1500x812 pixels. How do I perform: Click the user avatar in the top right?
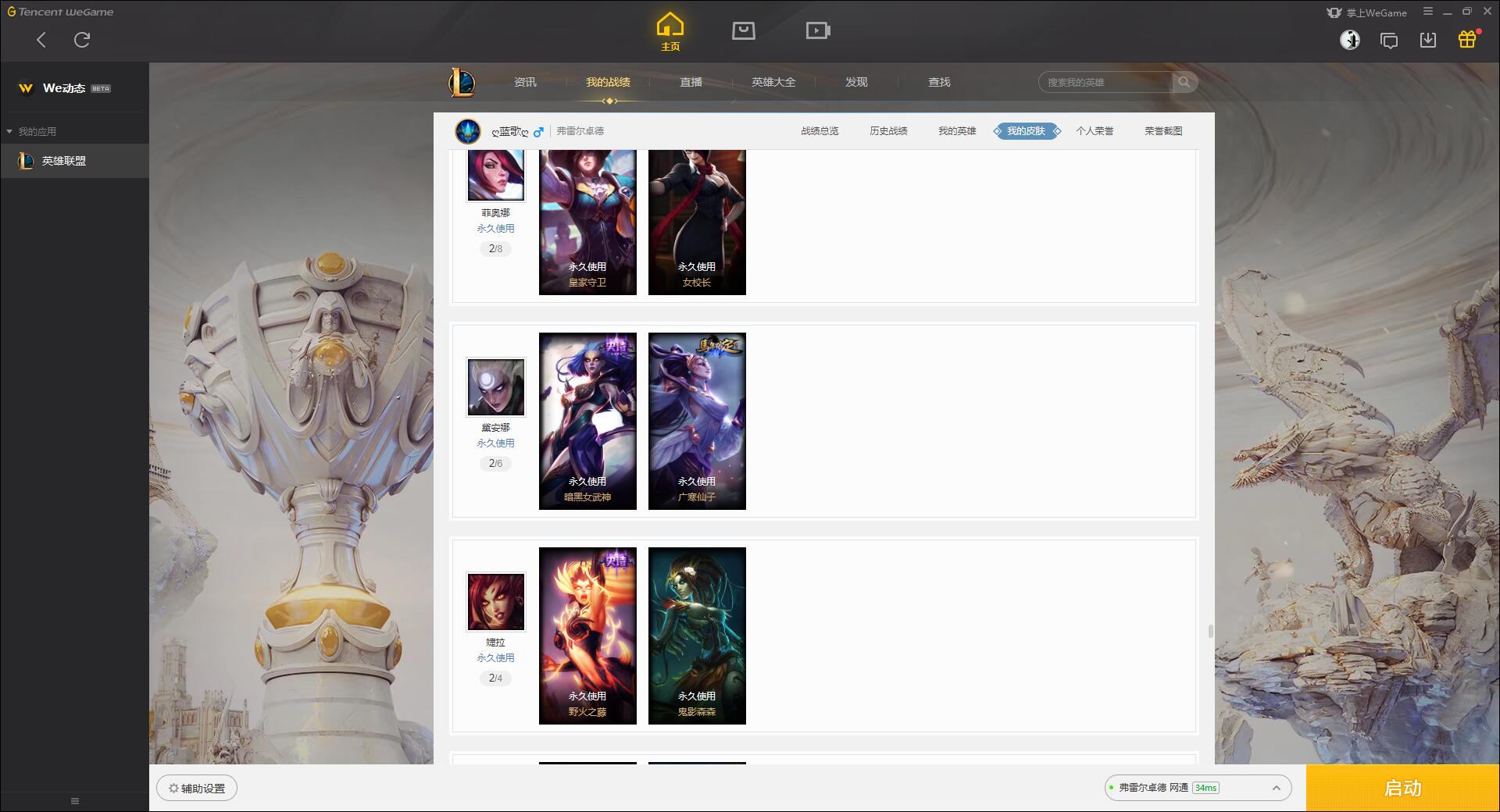click(x=1350, y=40)
